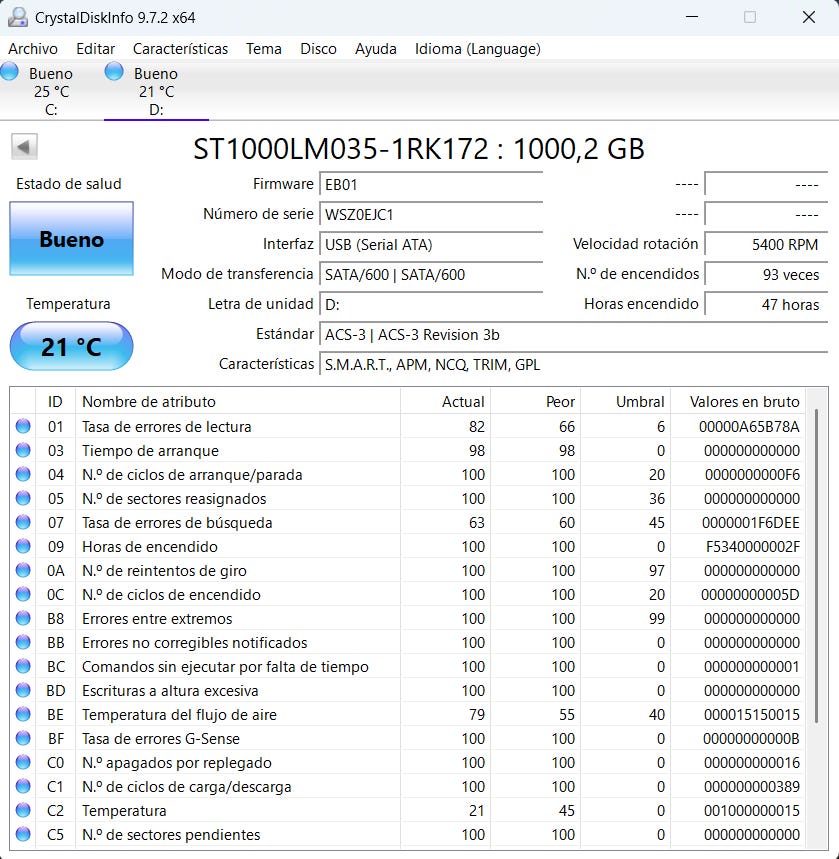Open the Idioma (Language) menu
This screenshot has width=839, height=859.
[x=477, y=48]
